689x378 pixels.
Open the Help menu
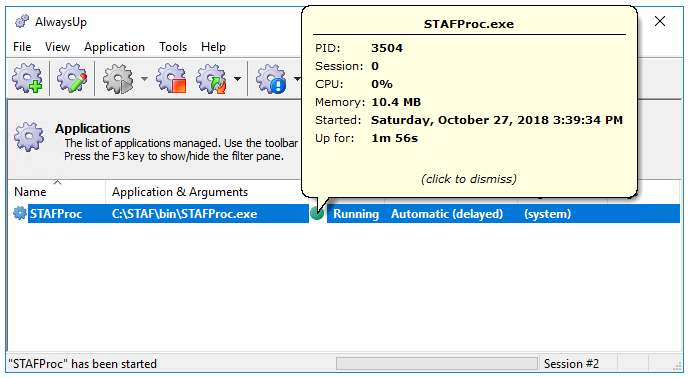click(x=213, y=47)
